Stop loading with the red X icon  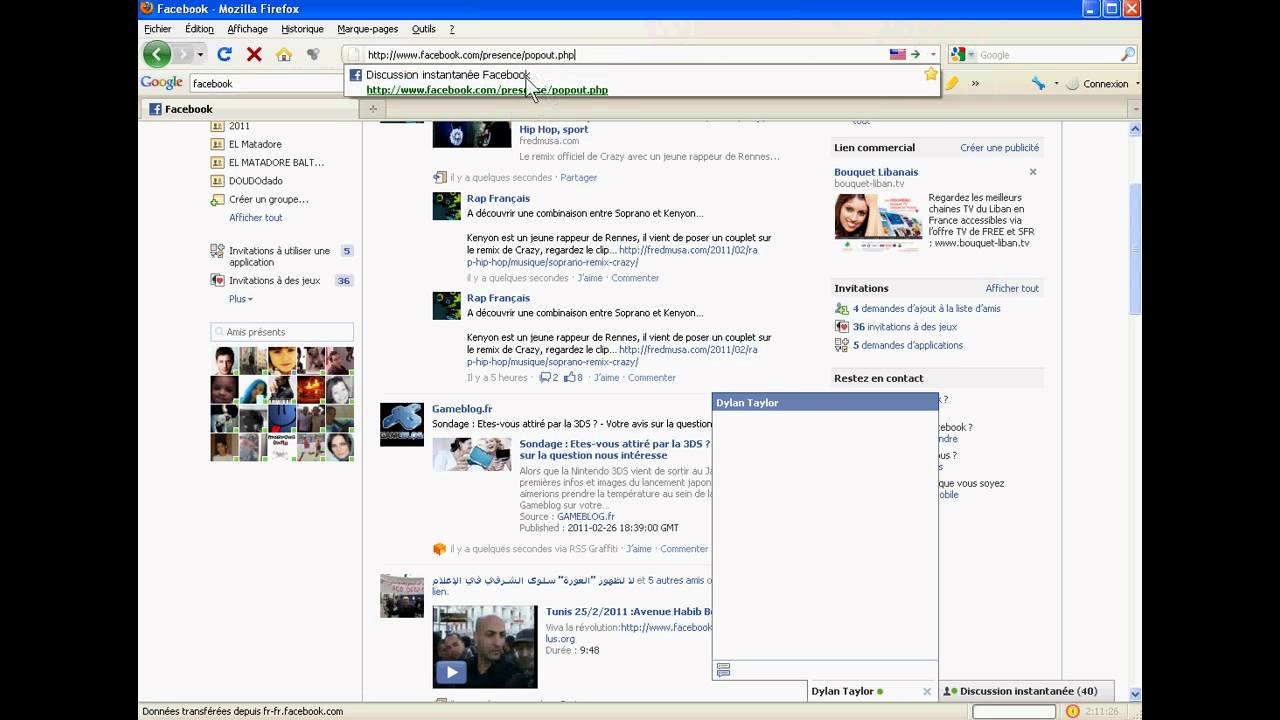point(254,55)
